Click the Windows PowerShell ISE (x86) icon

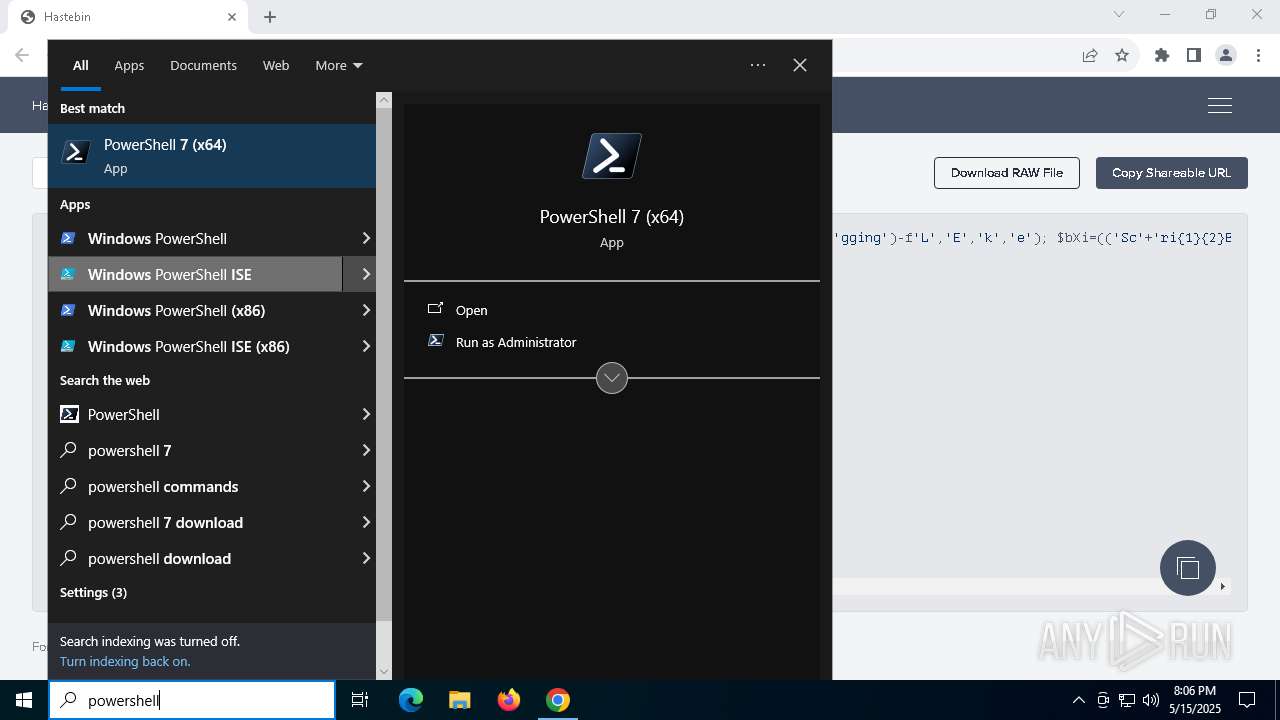point(68,346)
